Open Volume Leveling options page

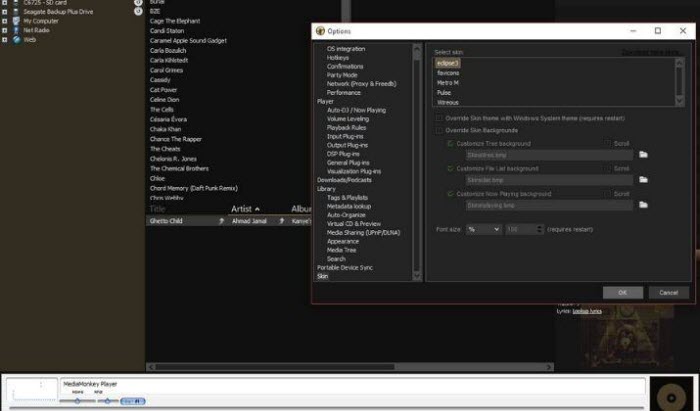click(x=348, y=119)
